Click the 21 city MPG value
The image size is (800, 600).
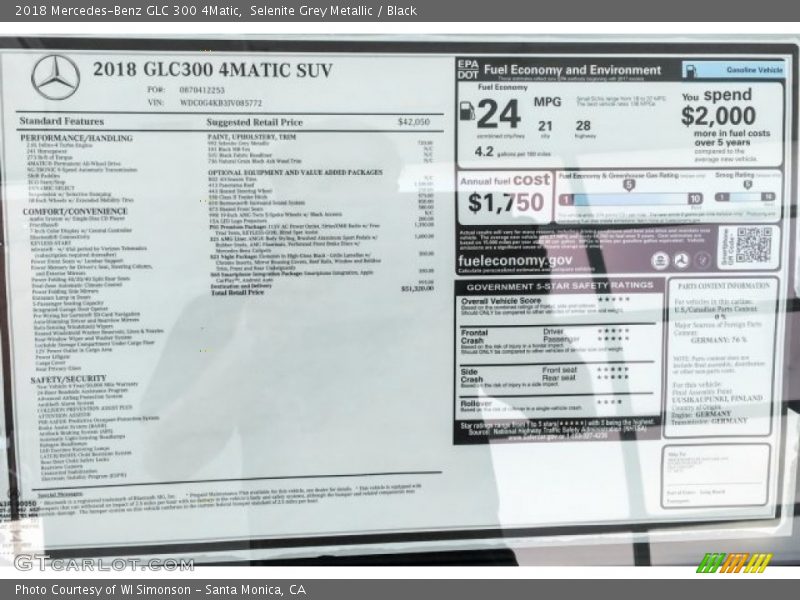pyautogui.click(x=545, y=126)
